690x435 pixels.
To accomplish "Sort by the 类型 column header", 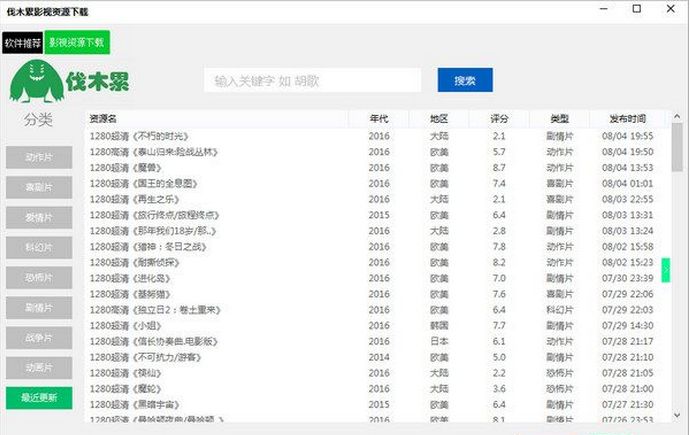I will pos(560,119).
